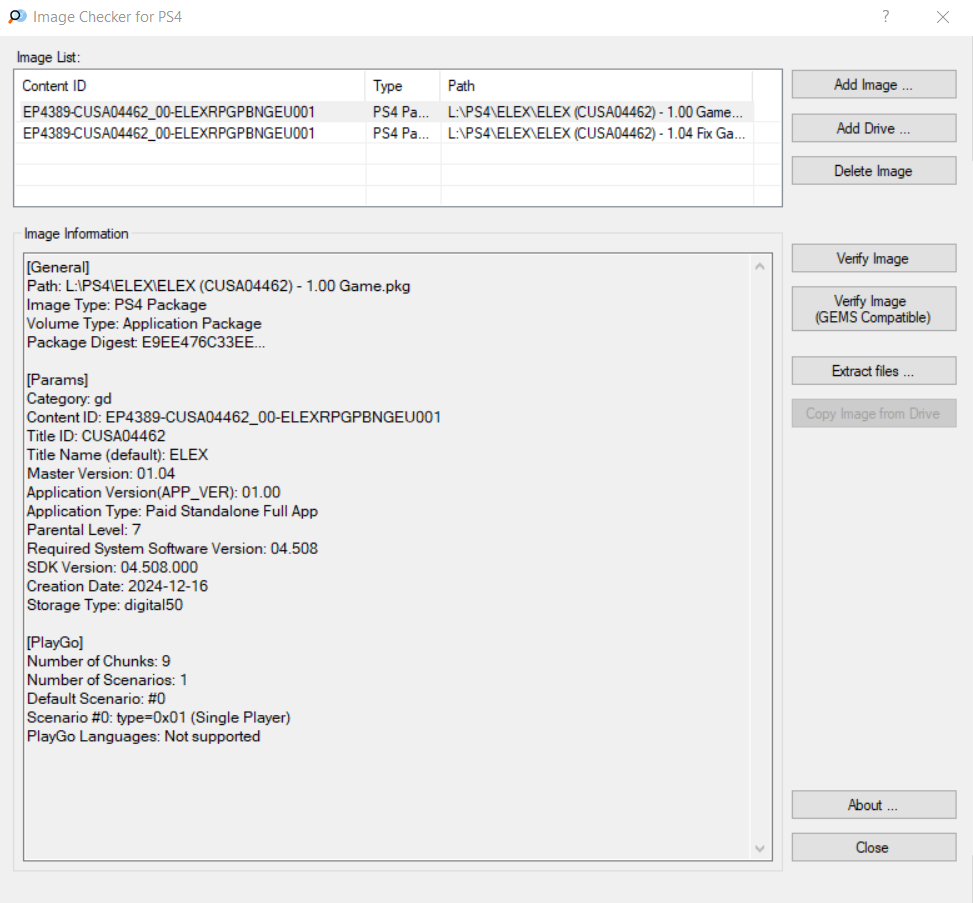Click the Path line in image information
Viewport: 973px width, 903px height.
[x=218, y=286]
